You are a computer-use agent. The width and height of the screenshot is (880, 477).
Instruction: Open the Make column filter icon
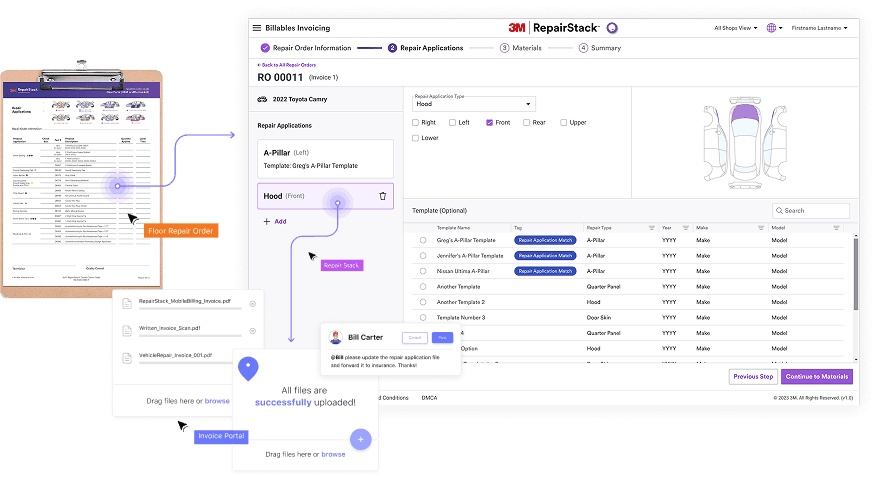(761, 228)
